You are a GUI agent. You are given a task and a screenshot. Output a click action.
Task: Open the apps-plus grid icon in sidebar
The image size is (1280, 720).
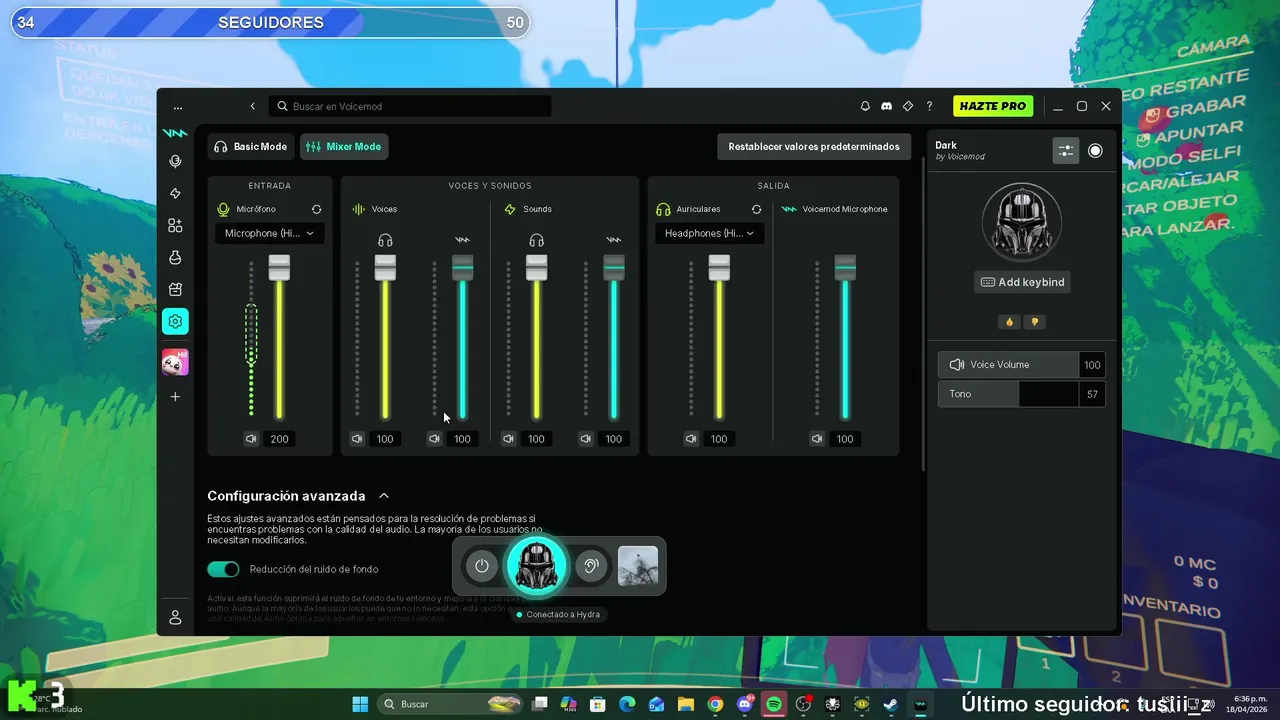tap(175, 226)
